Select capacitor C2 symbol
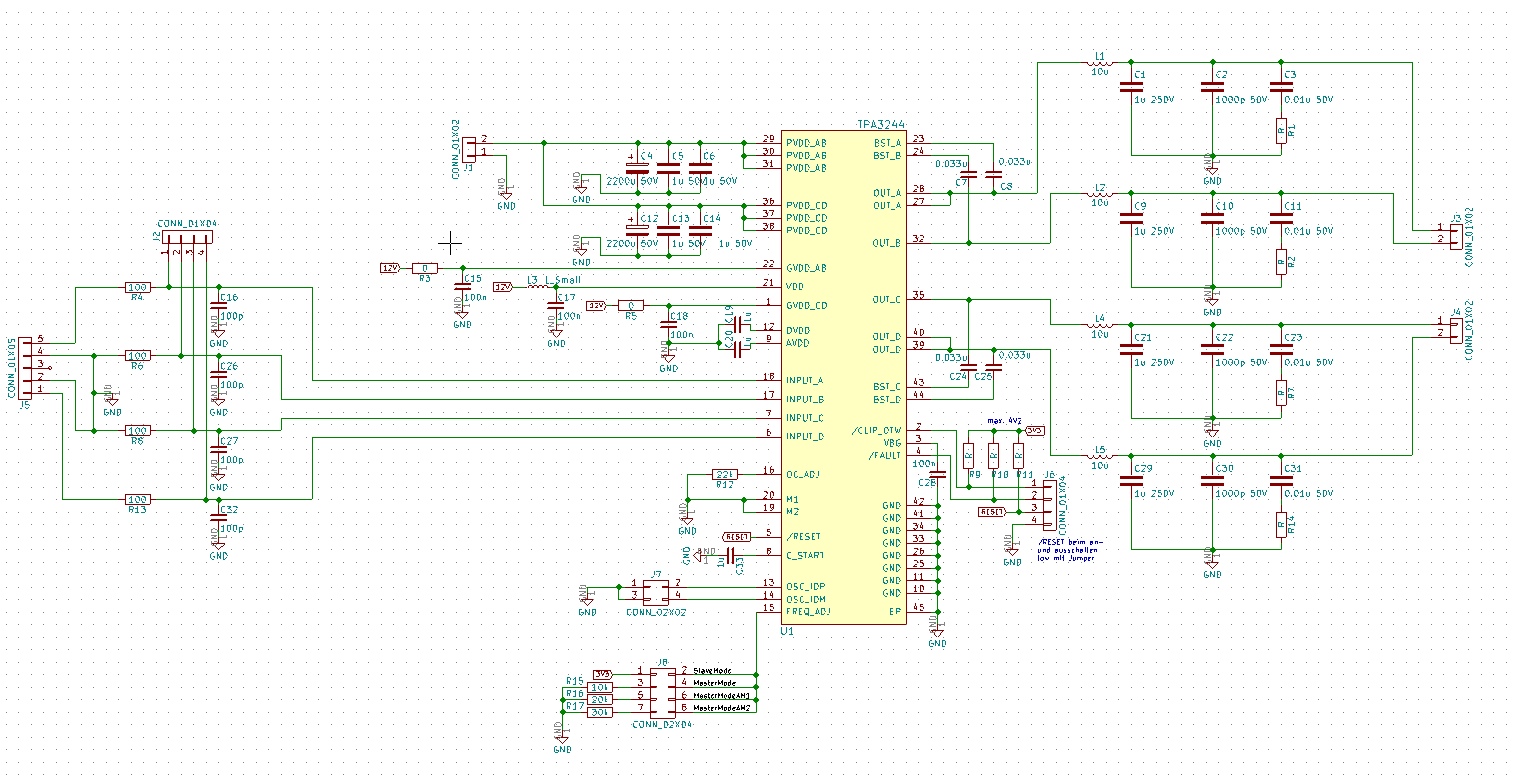The width and height of the screenshot is (1514, 776). (1212, 87)
